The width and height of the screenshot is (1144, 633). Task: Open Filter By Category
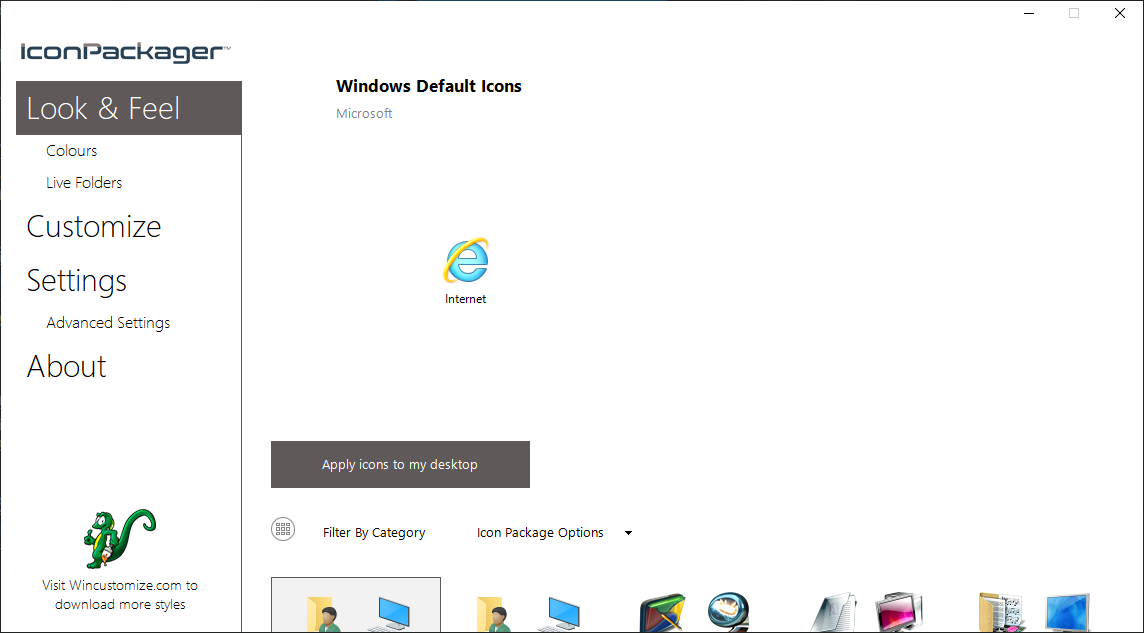(374, 533)
